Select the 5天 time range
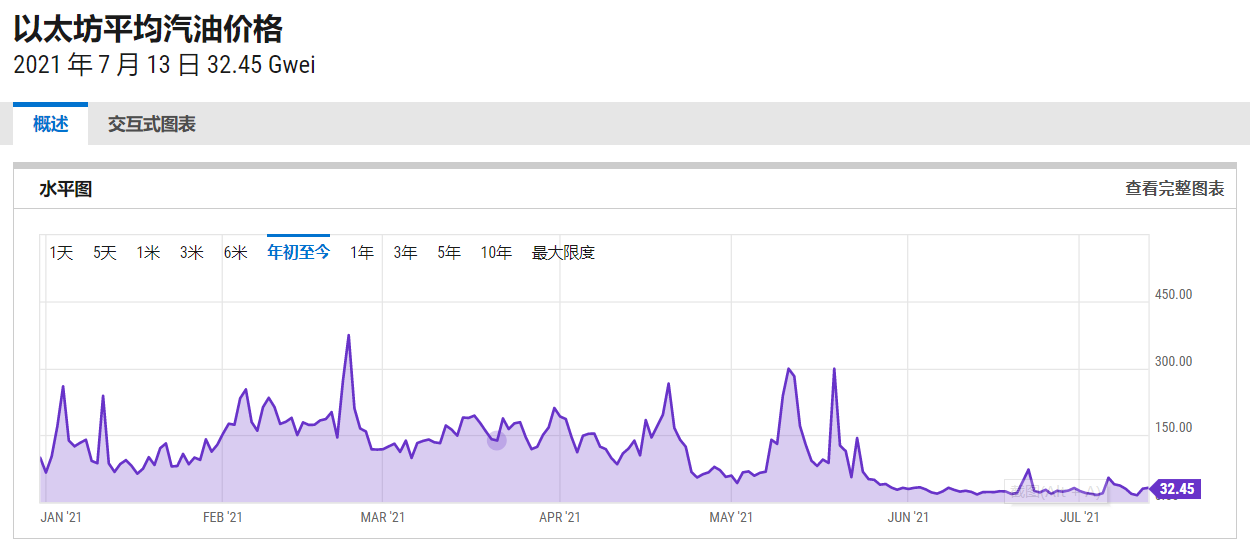Screen dimensions: 1250x556 105,253
